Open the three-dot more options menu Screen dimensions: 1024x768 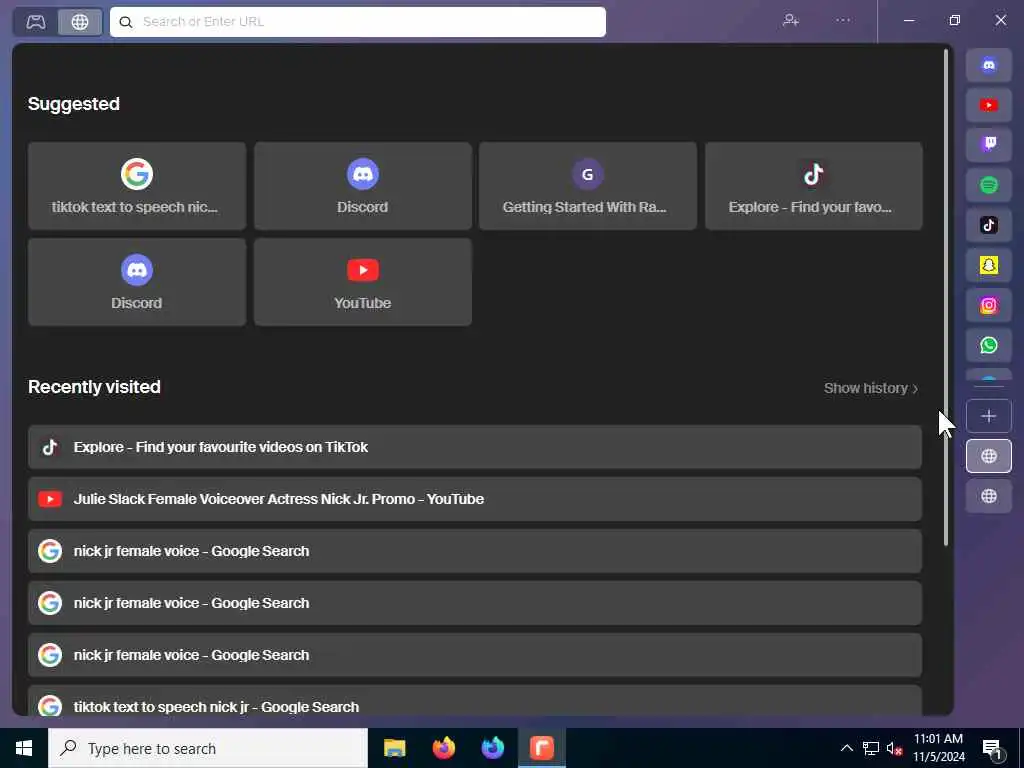(843, 20)
